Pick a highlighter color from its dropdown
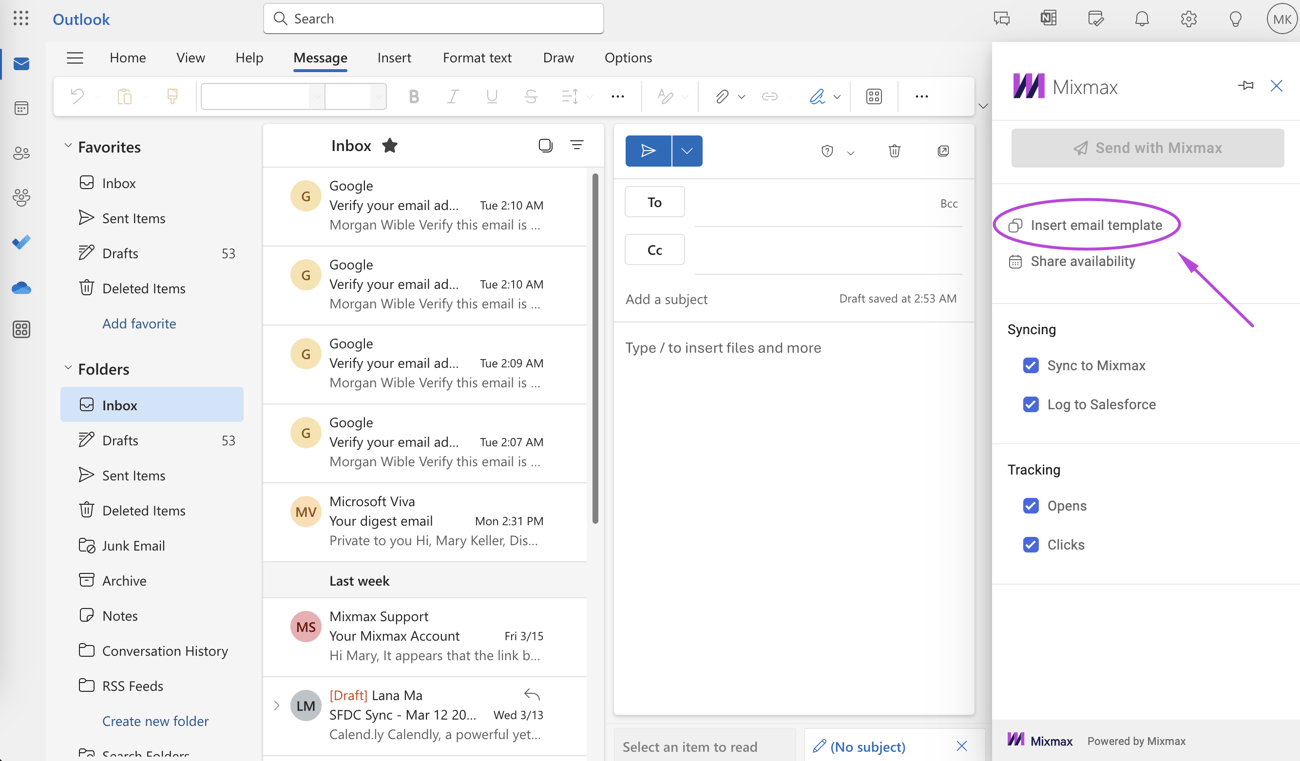The height and width of the screenshot is (761, 1300). (837, 96)
